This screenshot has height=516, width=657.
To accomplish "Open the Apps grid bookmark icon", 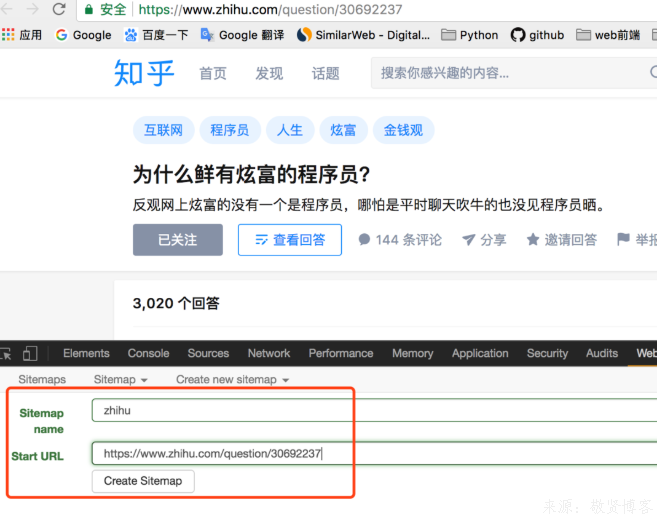I will [8, 35].
